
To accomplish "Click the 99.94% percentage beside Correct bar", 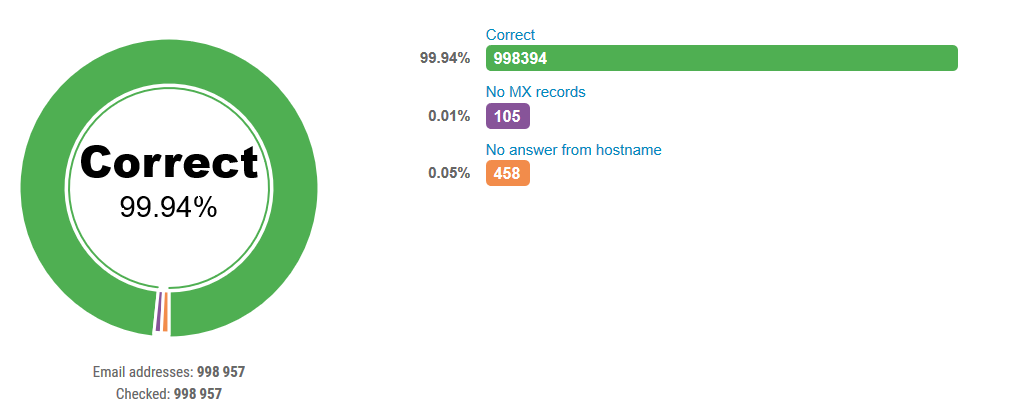I will click(x=445, y=58).
